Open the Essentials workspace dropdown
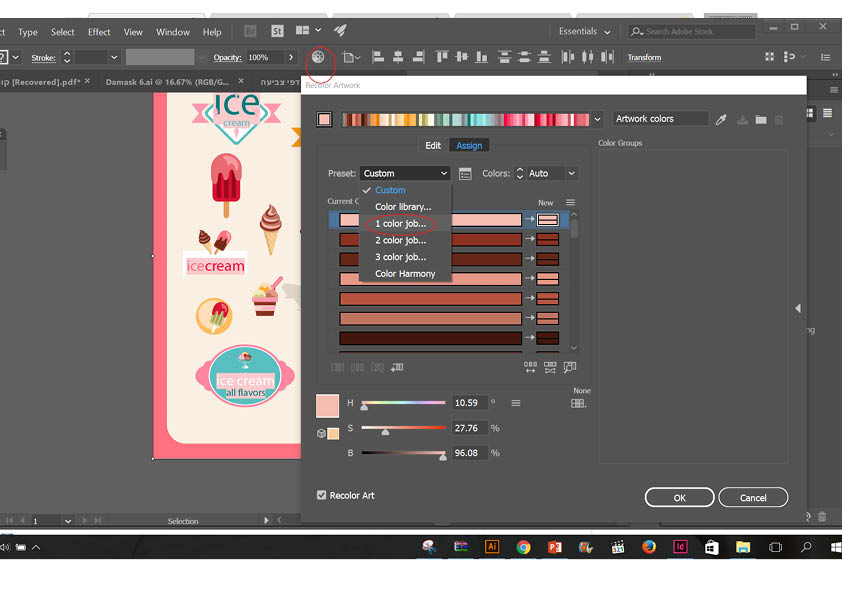The height and width of the screenshot is (595, 842). click(583, 32)
